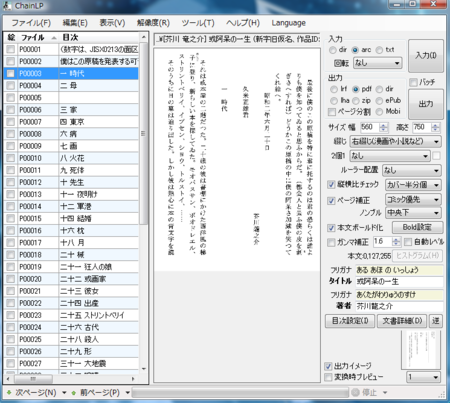Viewport: 450px width, 403px height.
Task: Click the green previous page icon
Action: click(73, 392)
